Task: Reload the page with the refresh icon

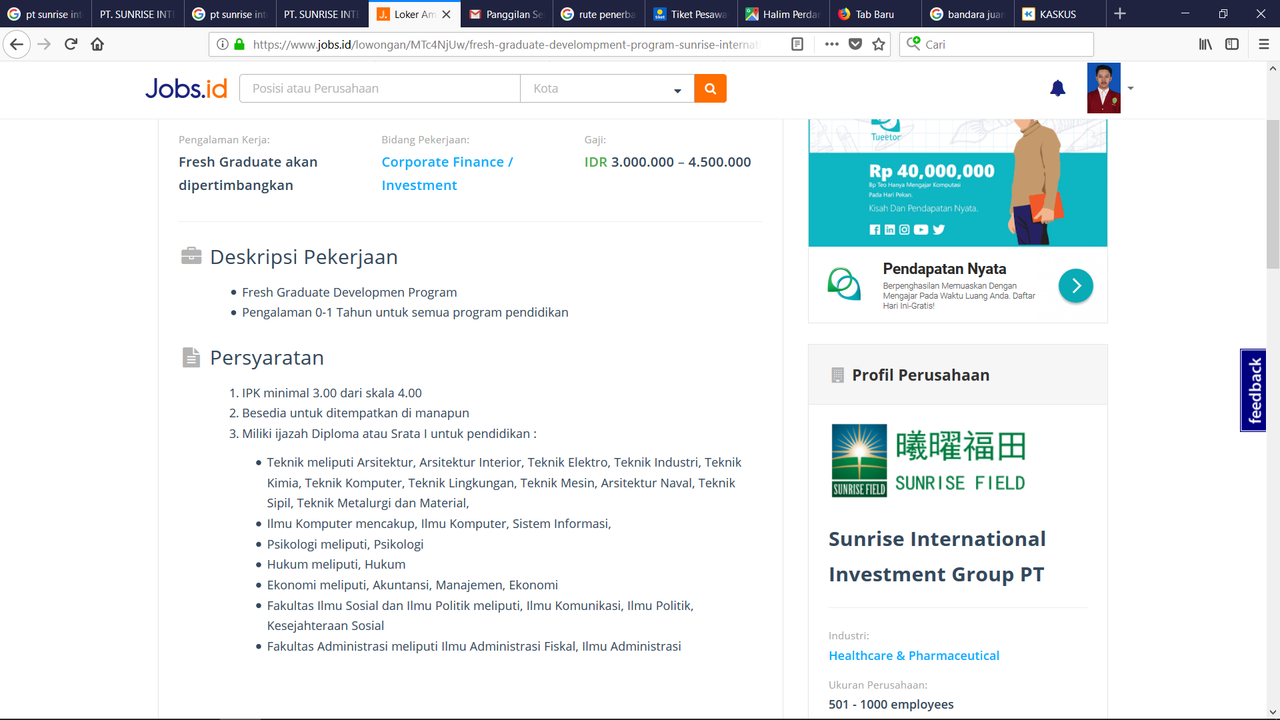Action: click(71, 44)
